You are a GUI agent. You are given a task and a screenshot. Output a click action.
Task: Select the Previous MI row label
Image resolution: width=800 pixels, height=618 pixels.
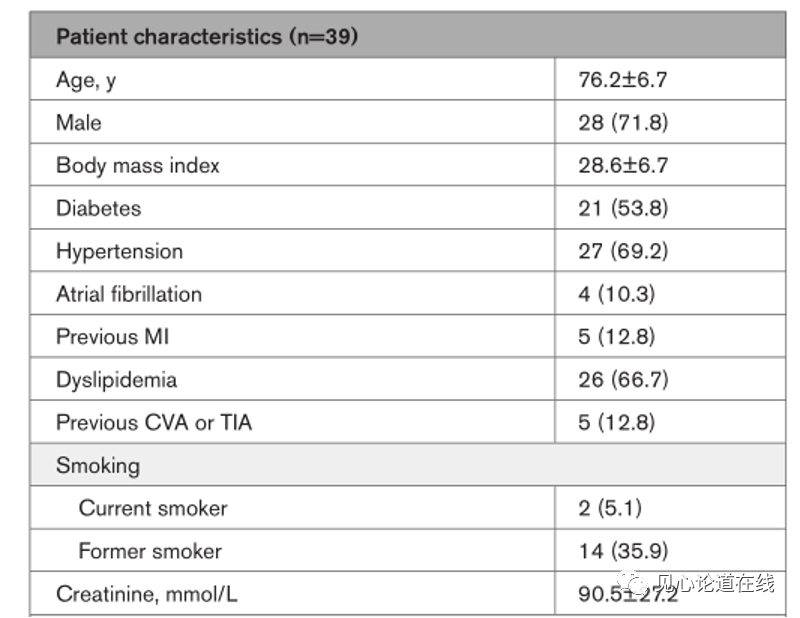[x=112, y=337]
